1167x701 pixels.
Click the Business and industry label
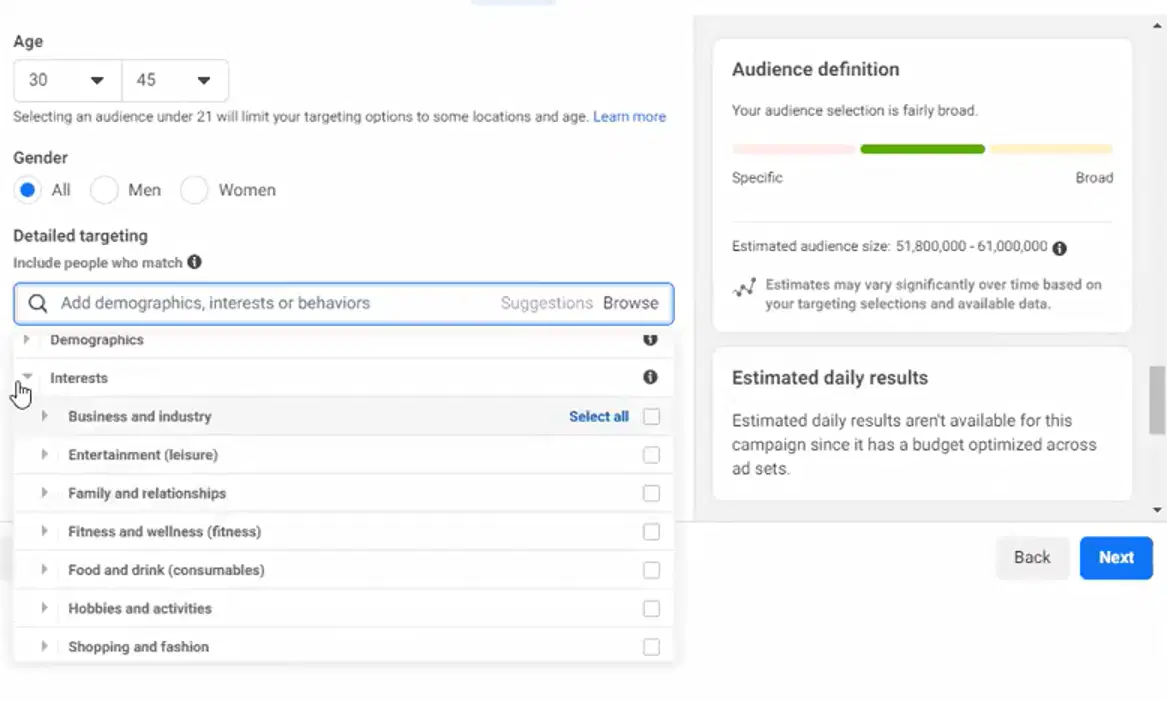(140, 417)
